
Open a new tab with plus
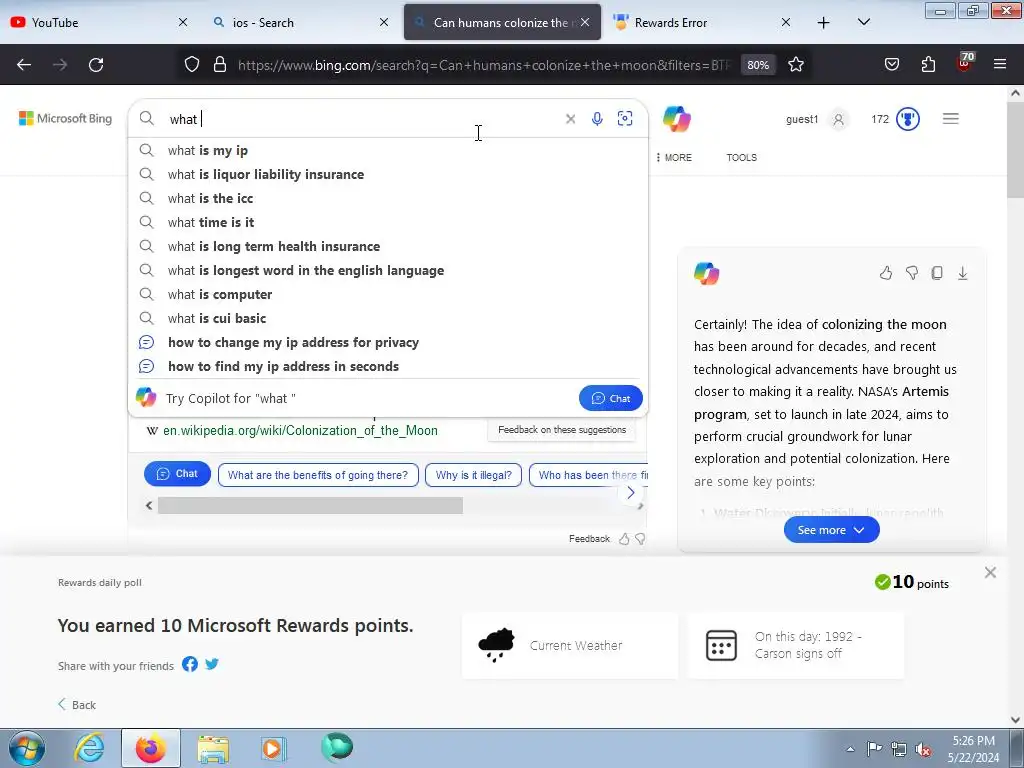[824, 23]
